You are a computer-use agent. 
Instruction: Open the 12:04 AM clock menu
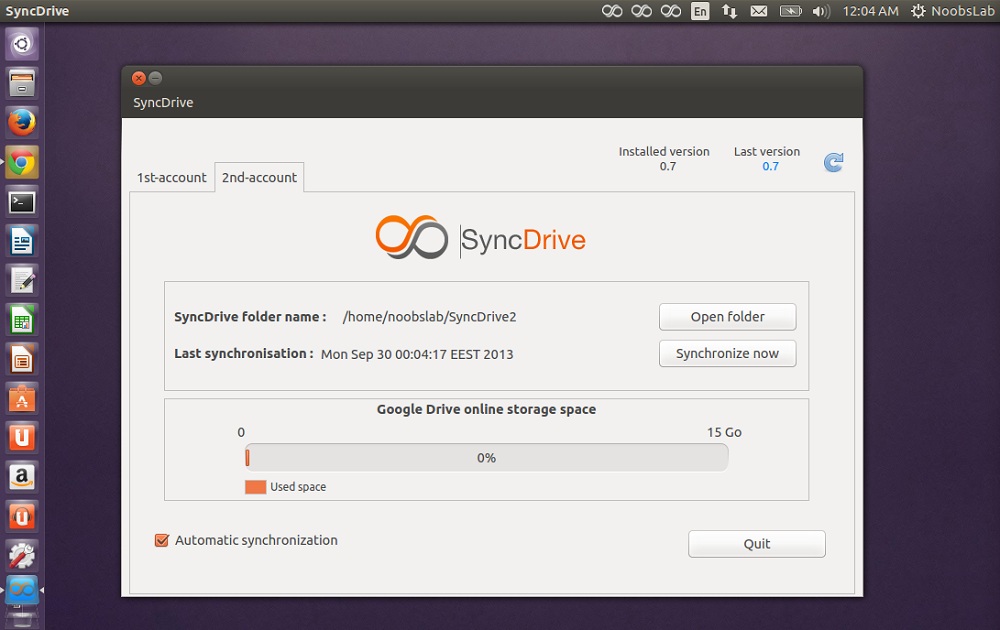(871, 11)
